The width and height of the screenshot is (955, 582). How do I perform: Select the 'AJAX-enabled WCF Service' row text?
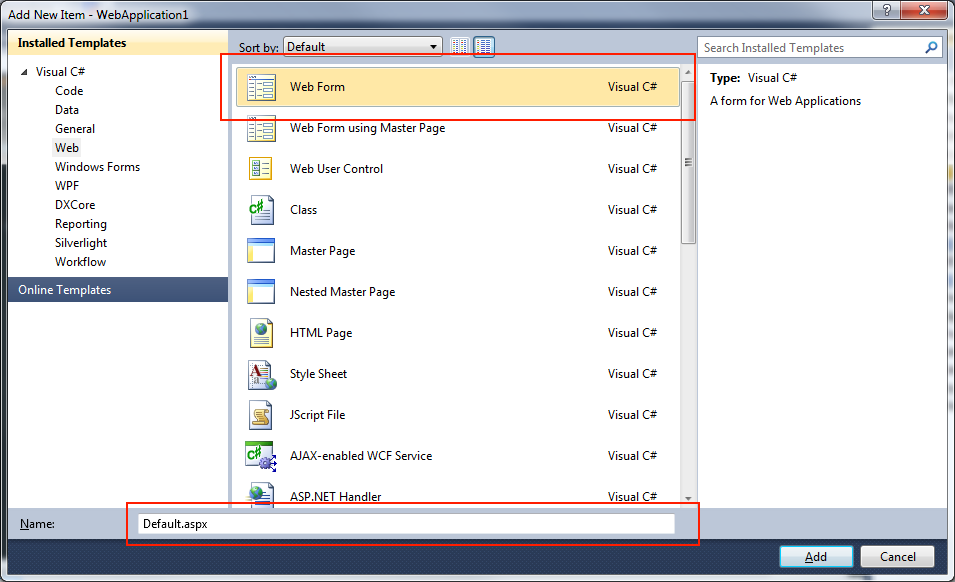tap(361, 456)
